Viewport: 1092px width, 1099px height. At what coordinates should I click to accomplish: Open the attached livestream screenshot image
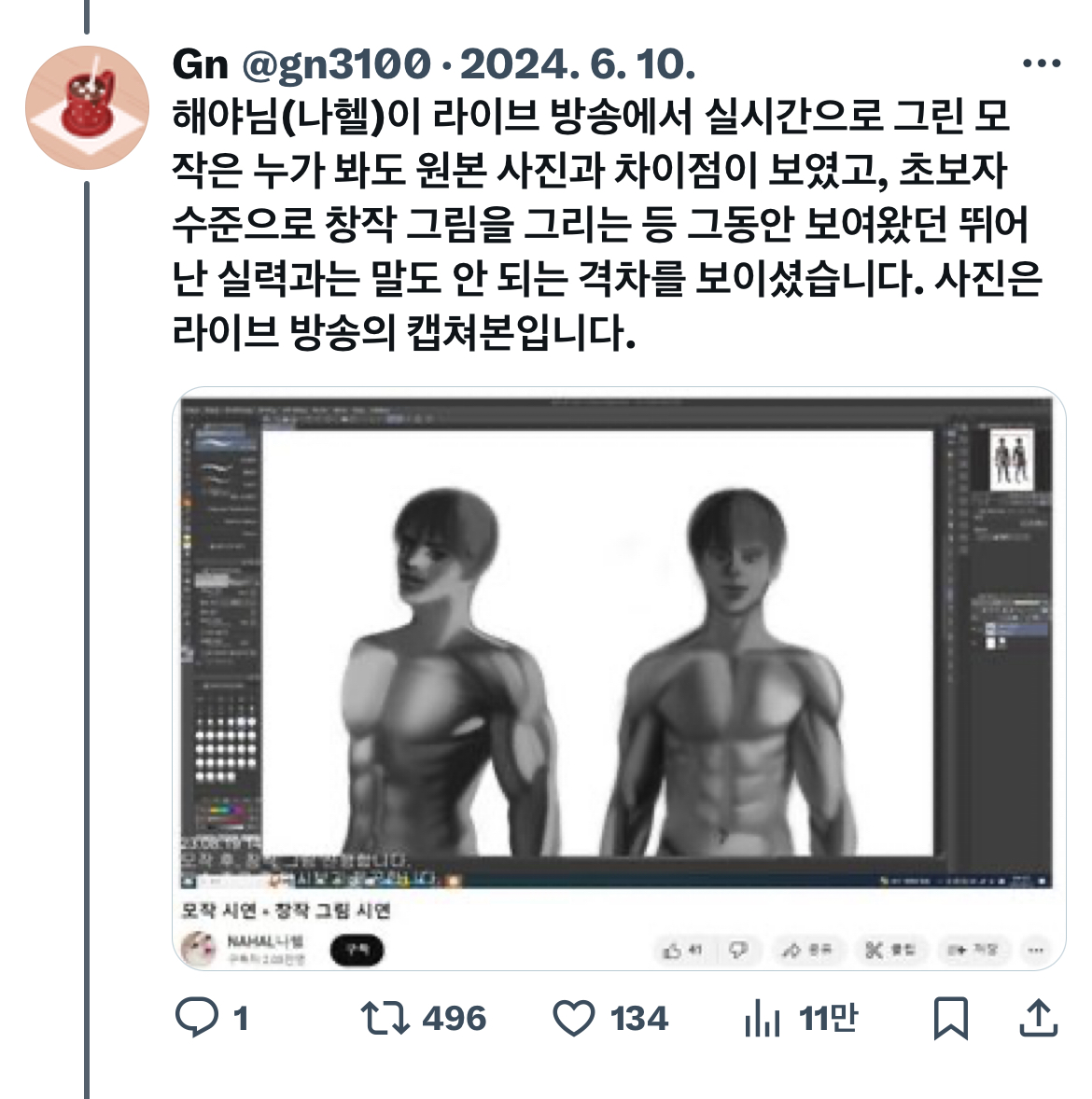[x=619, y=678]
